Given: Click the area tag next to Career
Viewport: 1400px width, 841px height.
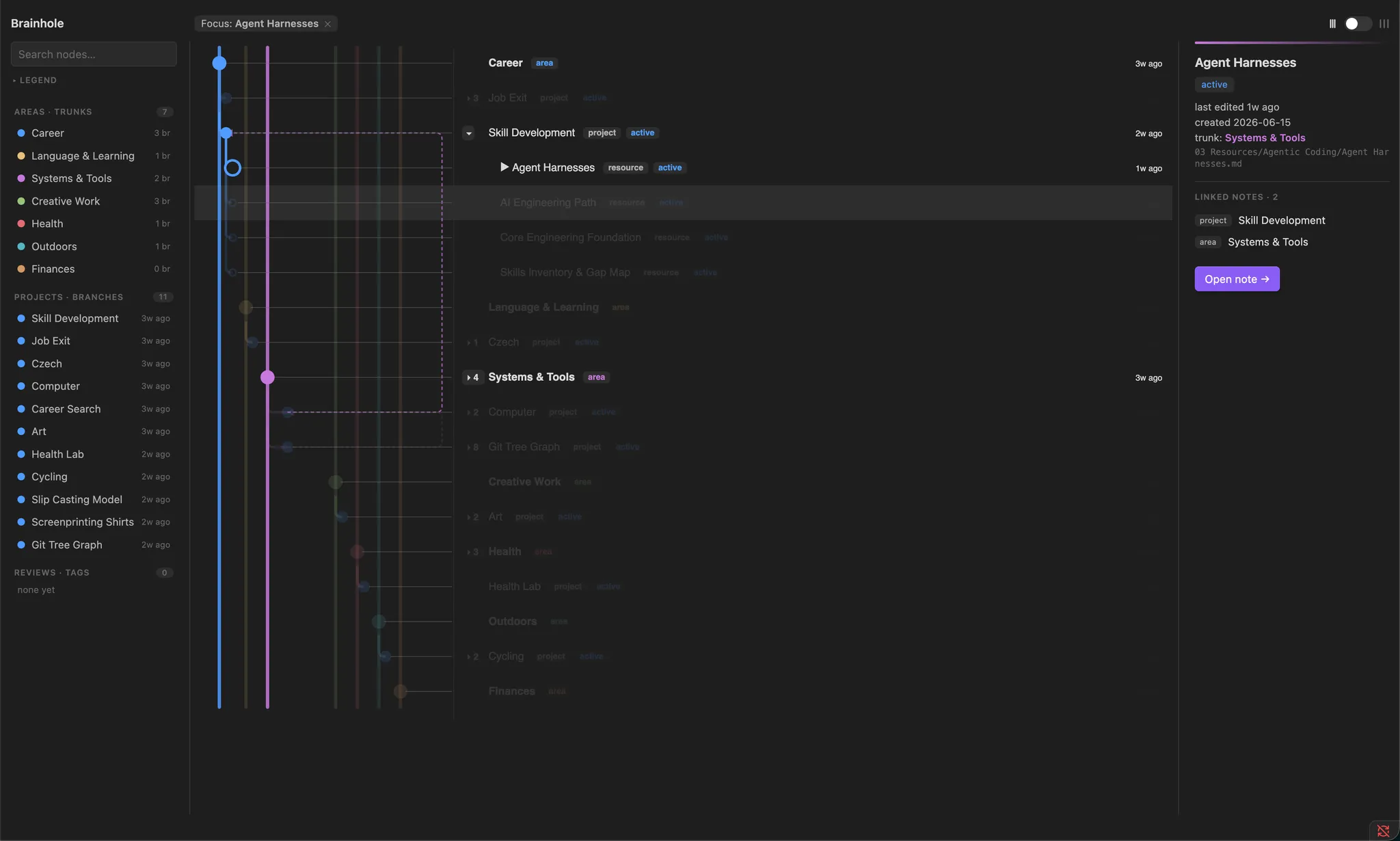Looking at the screenshot, I should click(x=544, y=63).
